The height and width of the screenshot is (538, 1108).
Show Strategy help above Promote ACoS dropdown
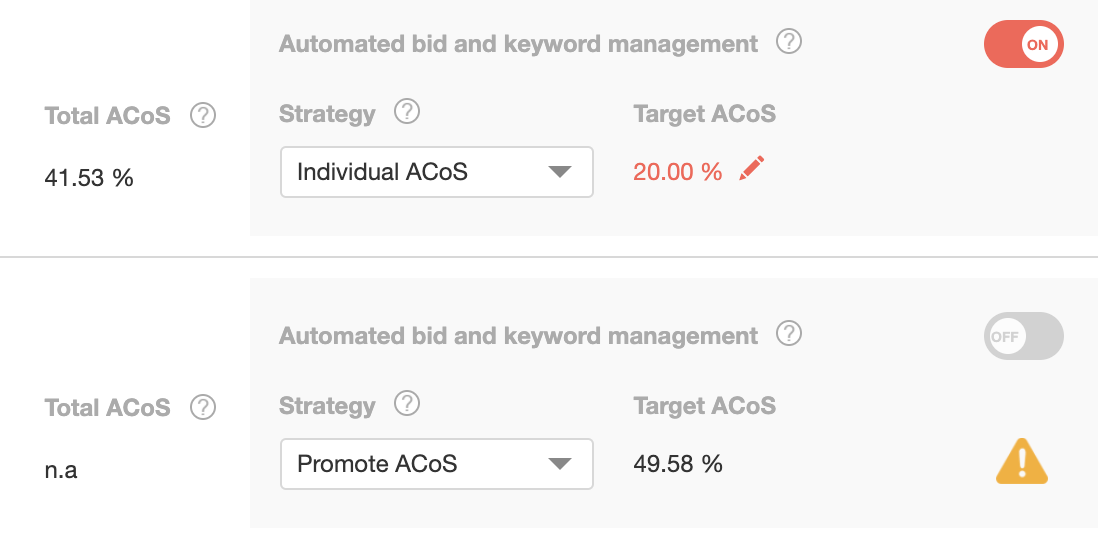[x=407, y=404]
